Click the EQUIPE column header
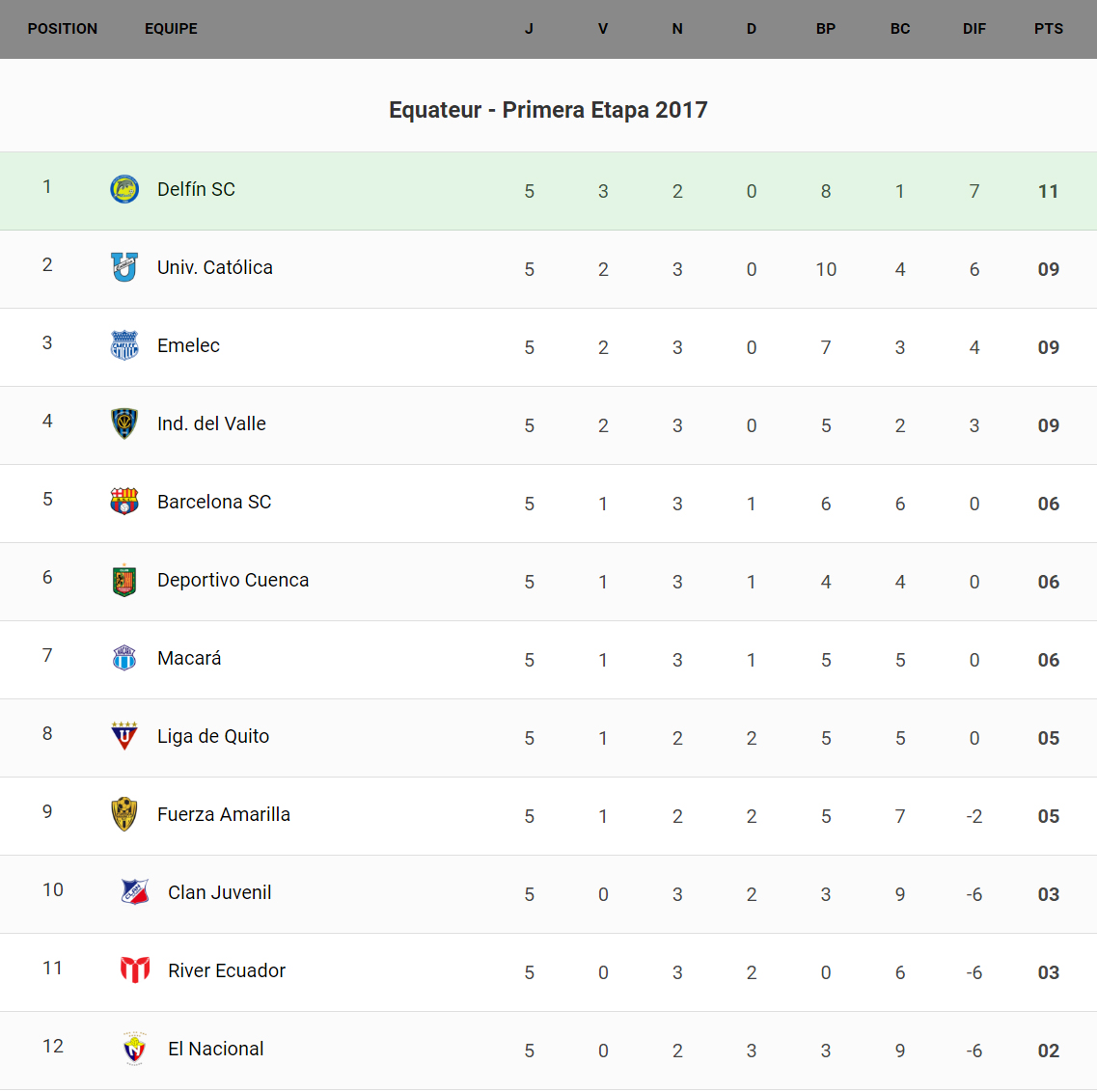 click(171, 29)
